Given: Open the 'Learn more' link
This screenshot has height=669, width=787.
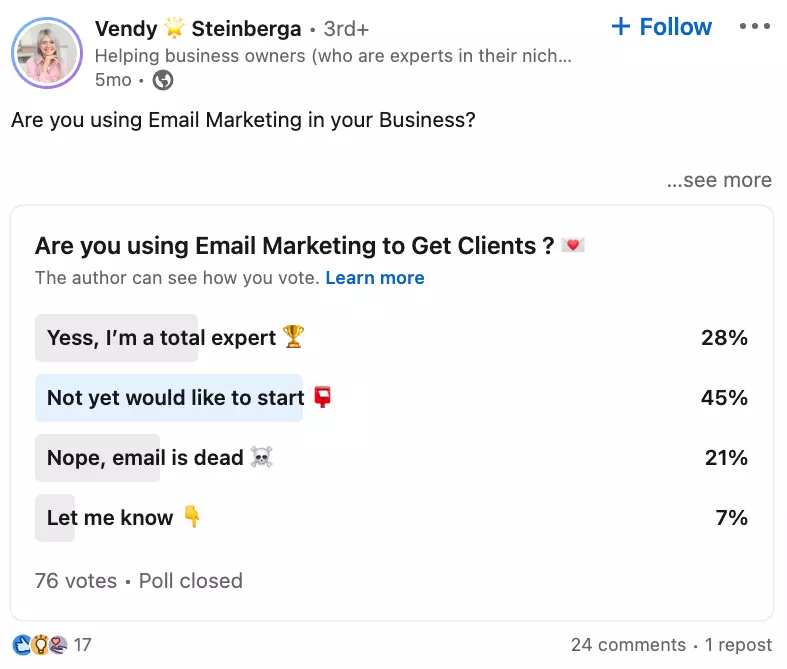Looking at the screenshot, I should coord(375,278).
